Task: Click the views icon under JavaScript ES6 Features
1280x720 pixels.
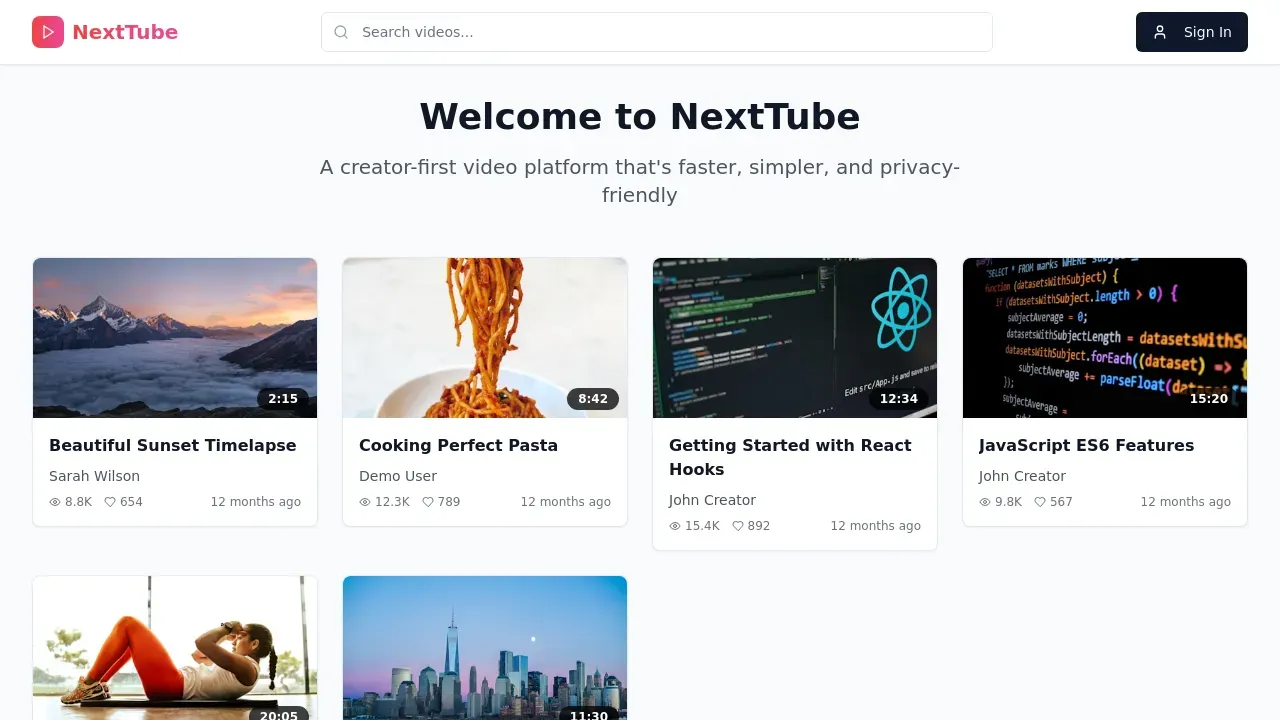Action: tap(984, 502)
